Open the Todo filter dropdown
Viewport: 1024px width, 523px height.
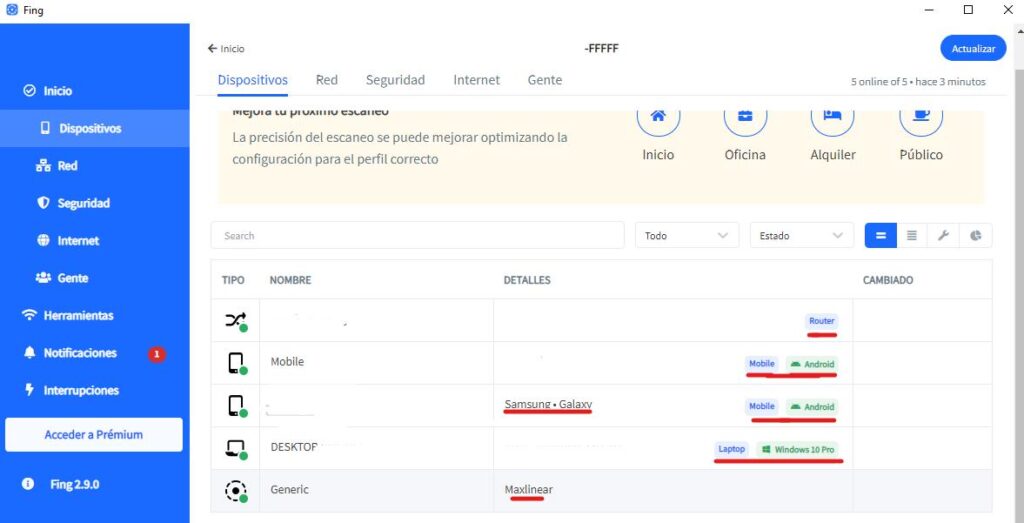687,235
